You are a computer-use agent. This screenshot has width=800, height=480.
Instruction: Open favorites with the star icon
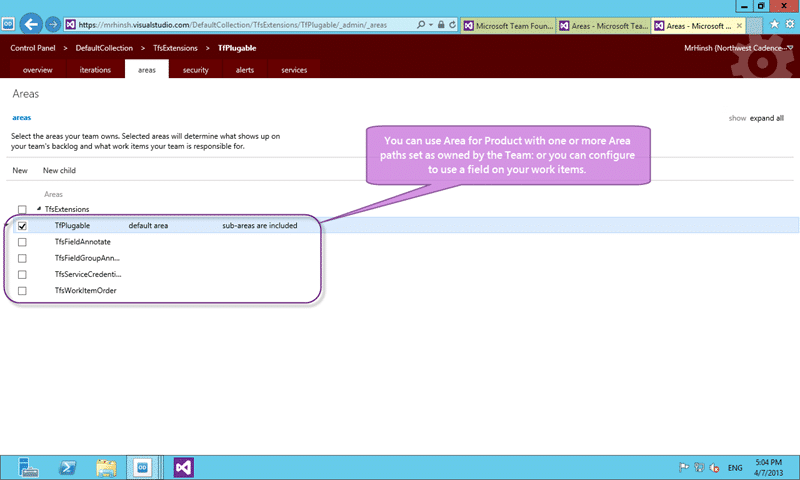click(x=774, y=24)
